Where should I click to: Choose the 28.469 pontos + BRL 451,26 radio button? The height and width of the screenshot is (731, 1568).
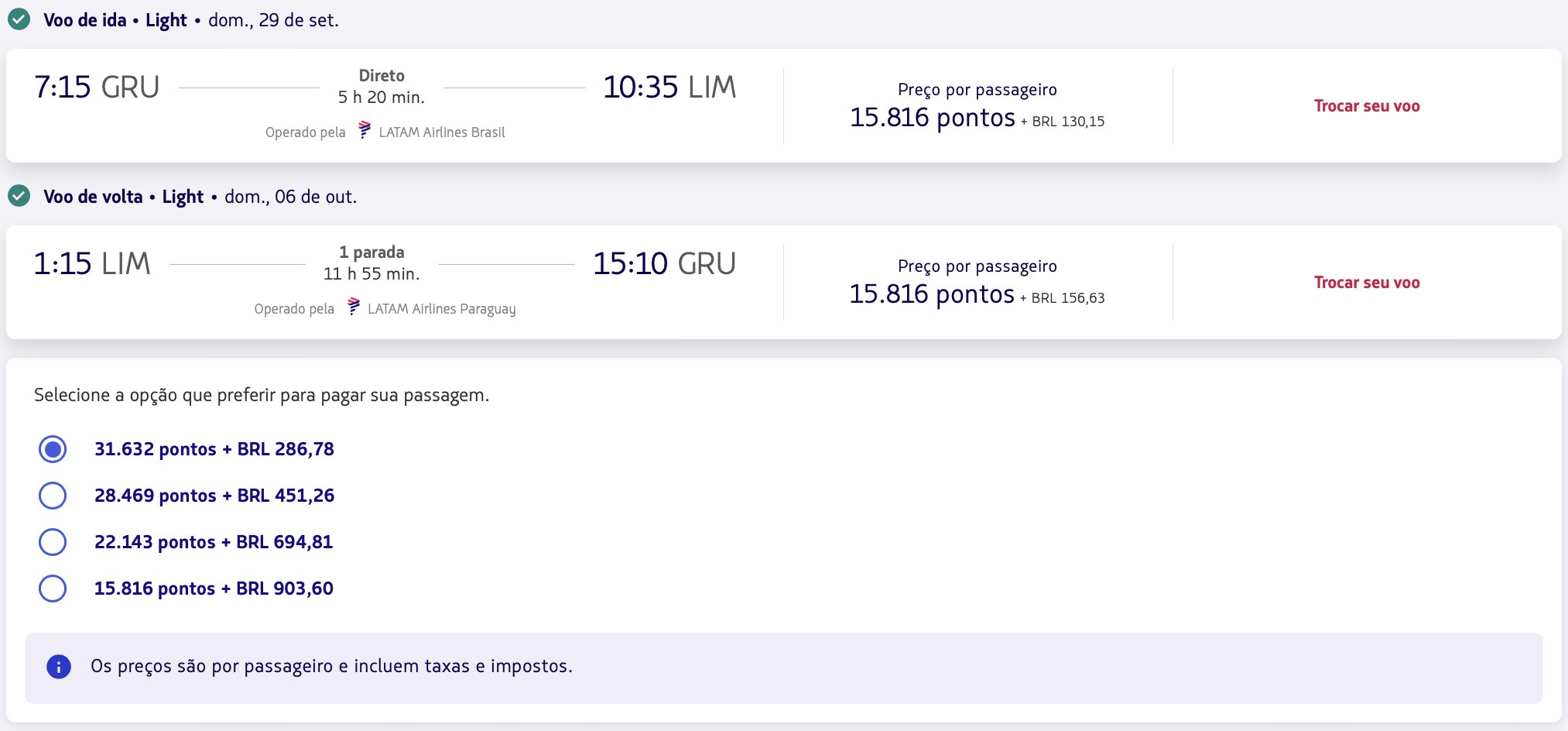[53, 496]
